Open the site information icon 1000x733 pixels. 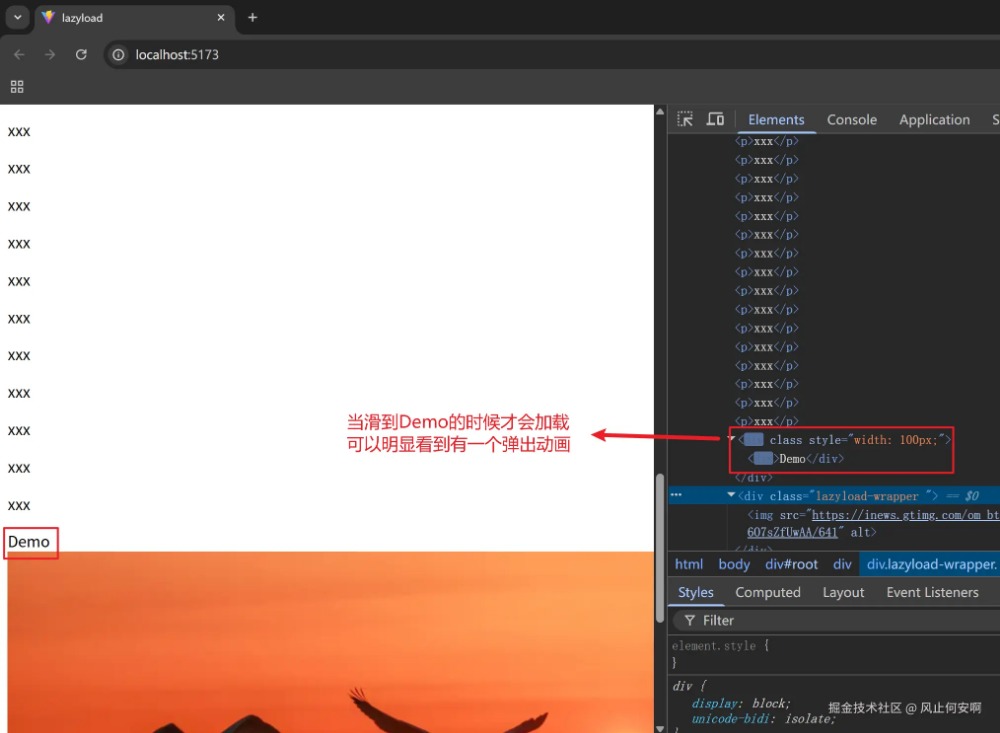[x=118, y=54]
